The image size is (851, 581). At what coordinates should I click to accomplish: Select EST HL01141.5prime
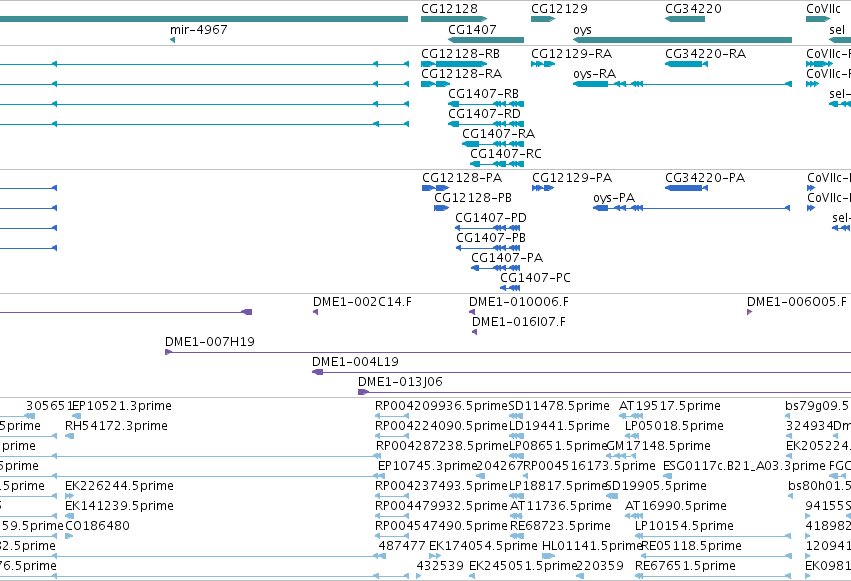coord(592,546)
